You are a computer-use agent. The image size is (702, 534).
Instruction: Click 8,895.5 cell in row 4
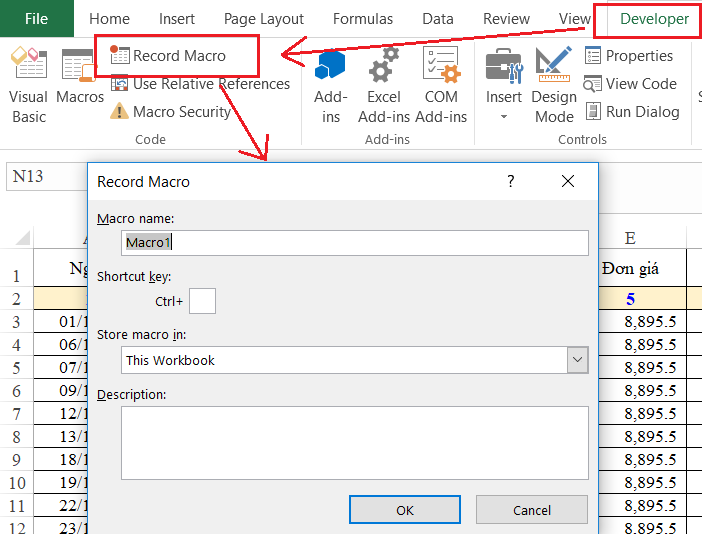pos(642,344)
